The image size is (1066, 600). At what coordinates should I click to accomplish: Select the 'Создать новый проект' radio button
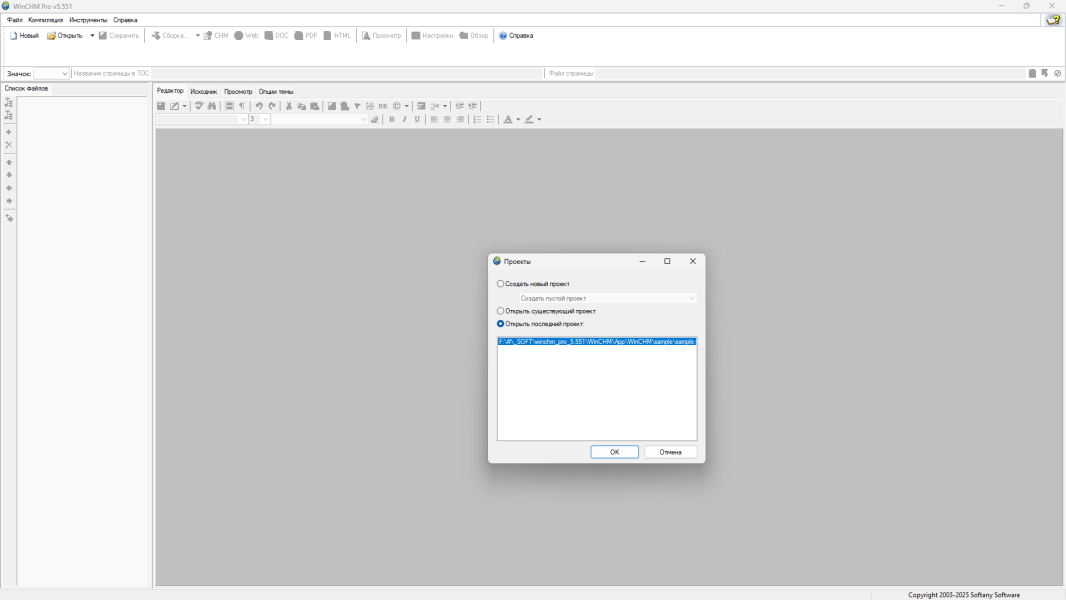pos(501,284)
